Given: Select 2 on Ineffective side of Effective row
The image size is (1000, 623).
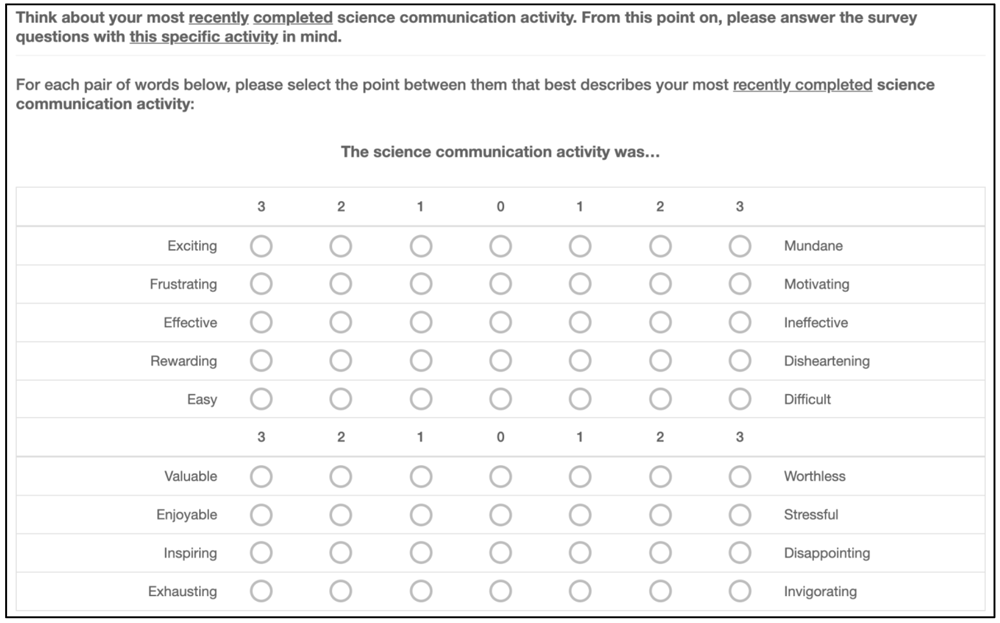Looking at the screenshot, I should 660,323.
